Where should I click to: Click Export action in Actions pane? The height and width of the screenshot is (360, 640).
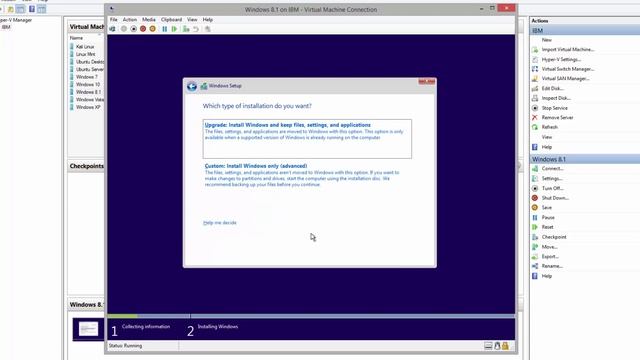pos(550,257)
